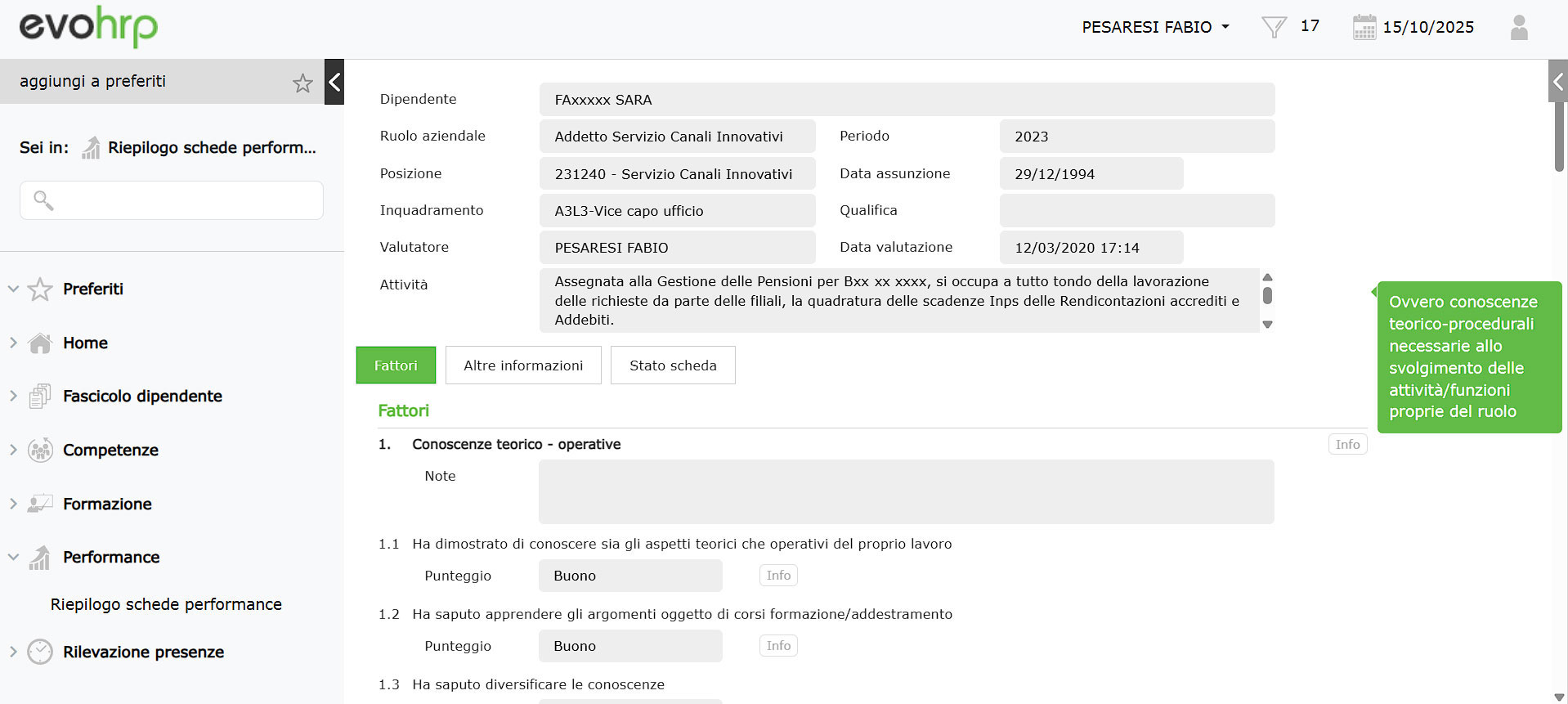This screenshot has height=704, width=1568.
Task: Collapse the Performance menu section
Action: pos(13,558)
